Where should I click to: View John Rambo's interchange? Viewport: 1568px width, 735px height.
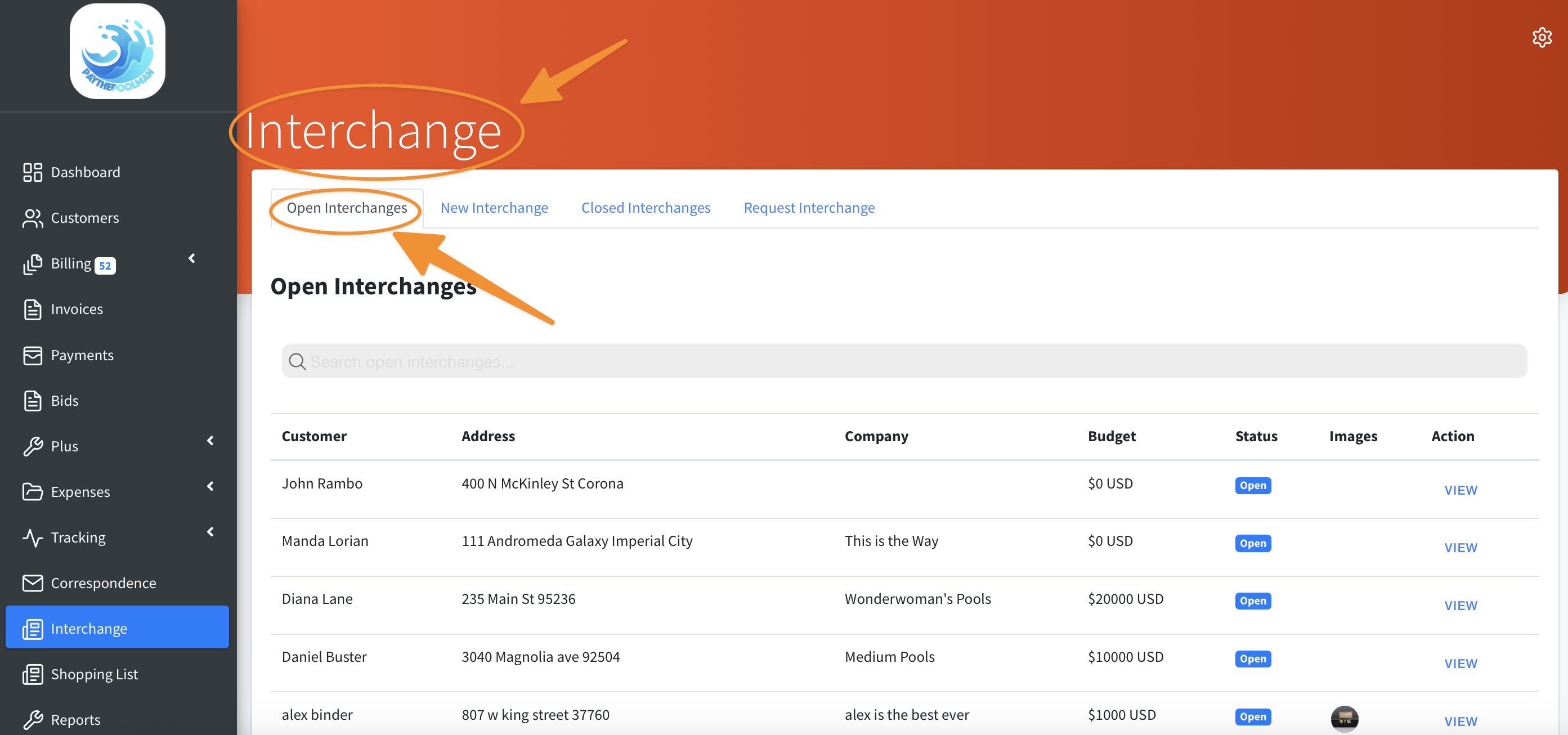pyautogui.click(x=1459, y=490)
